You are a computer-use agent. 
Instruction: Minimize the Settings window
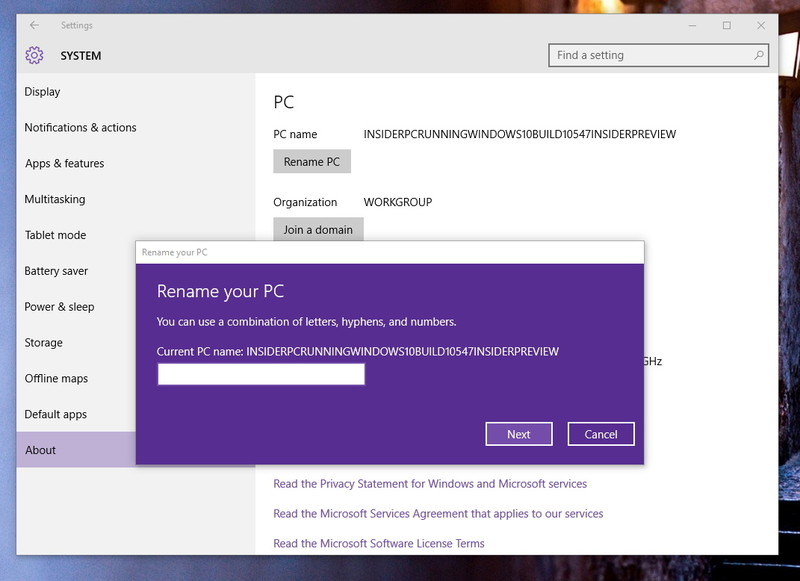click(x=692, y=26)
